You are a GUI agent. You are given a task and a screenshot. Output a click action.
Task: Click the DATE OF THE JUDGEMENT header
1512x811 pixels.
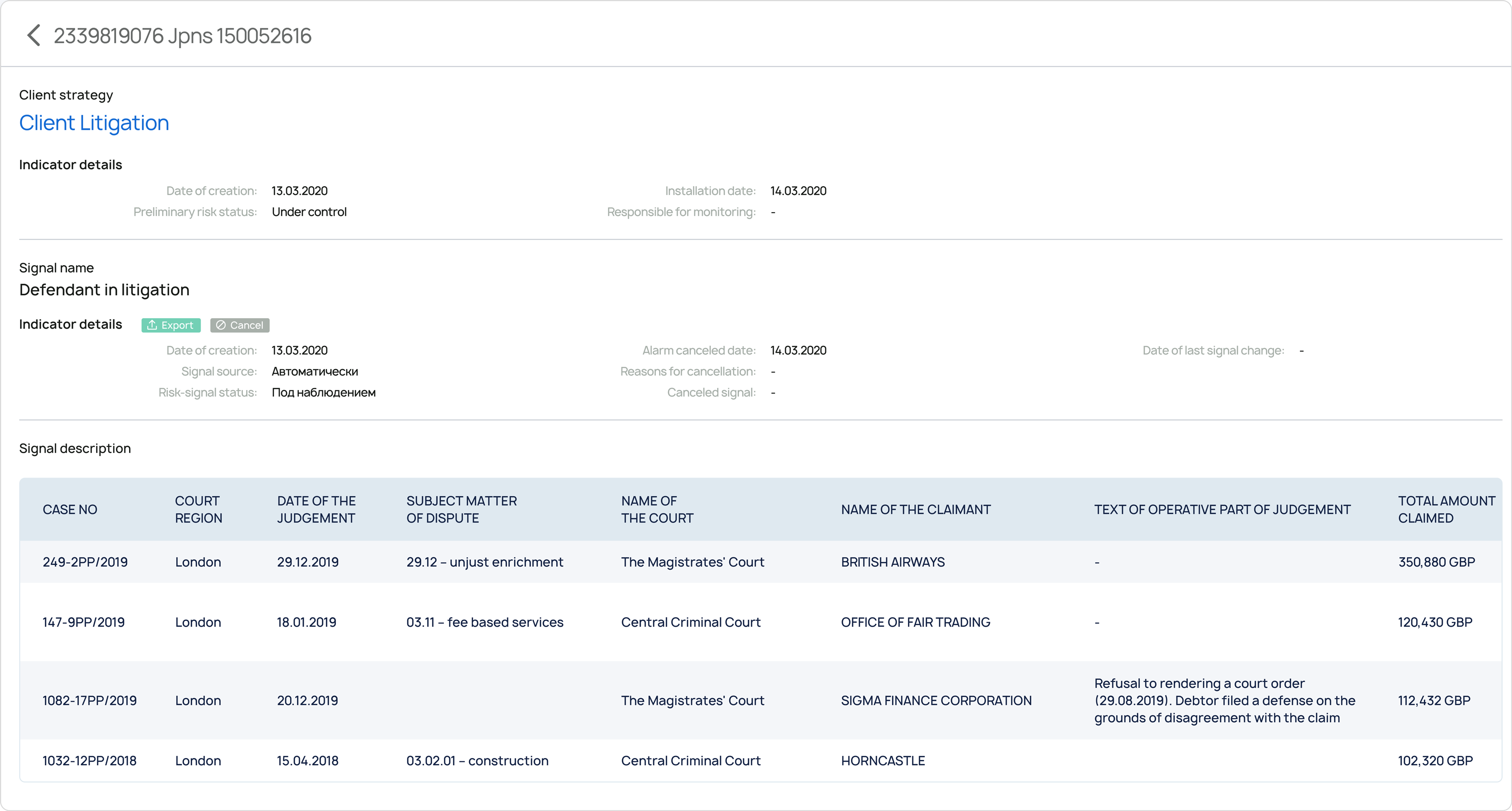316,509
